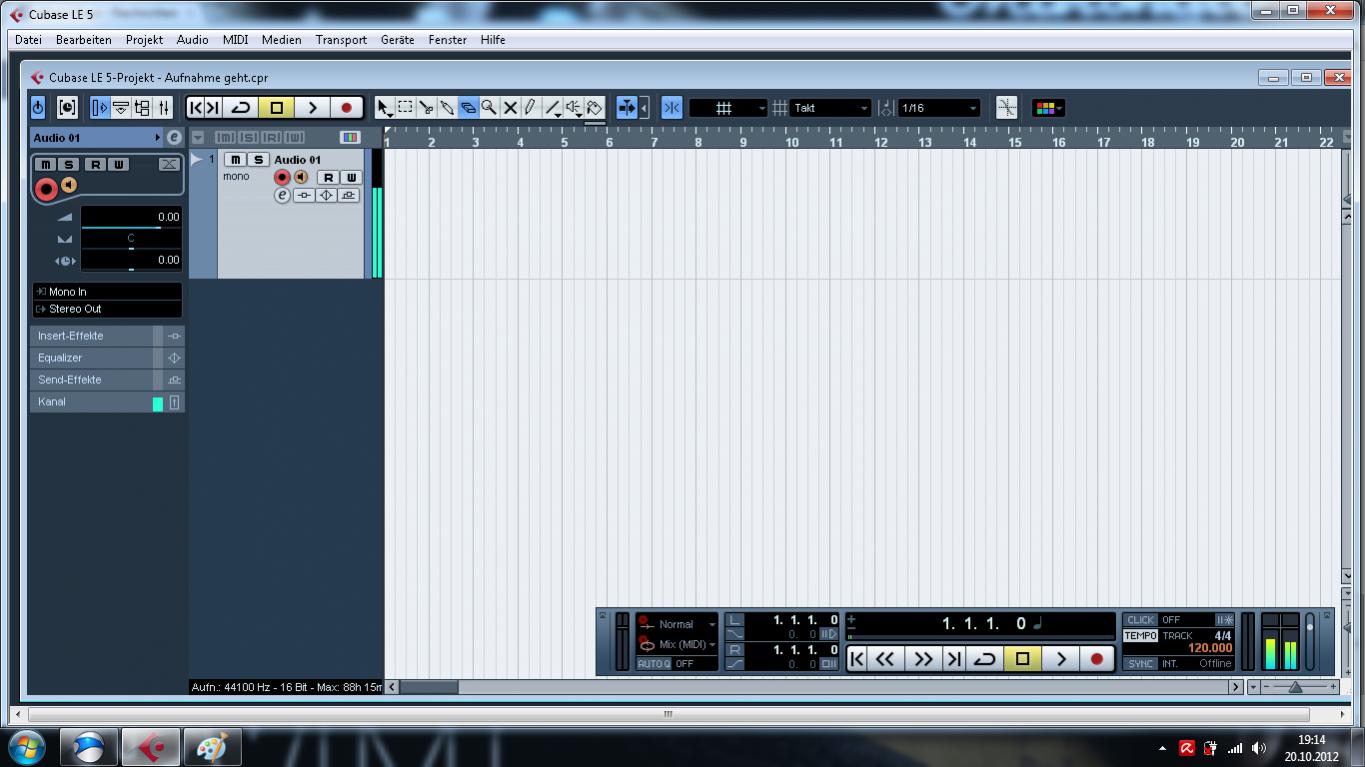The width and height of the screenshot is (1365, 767).
Task: Open the Datei menu
Action: coord(28,40)
